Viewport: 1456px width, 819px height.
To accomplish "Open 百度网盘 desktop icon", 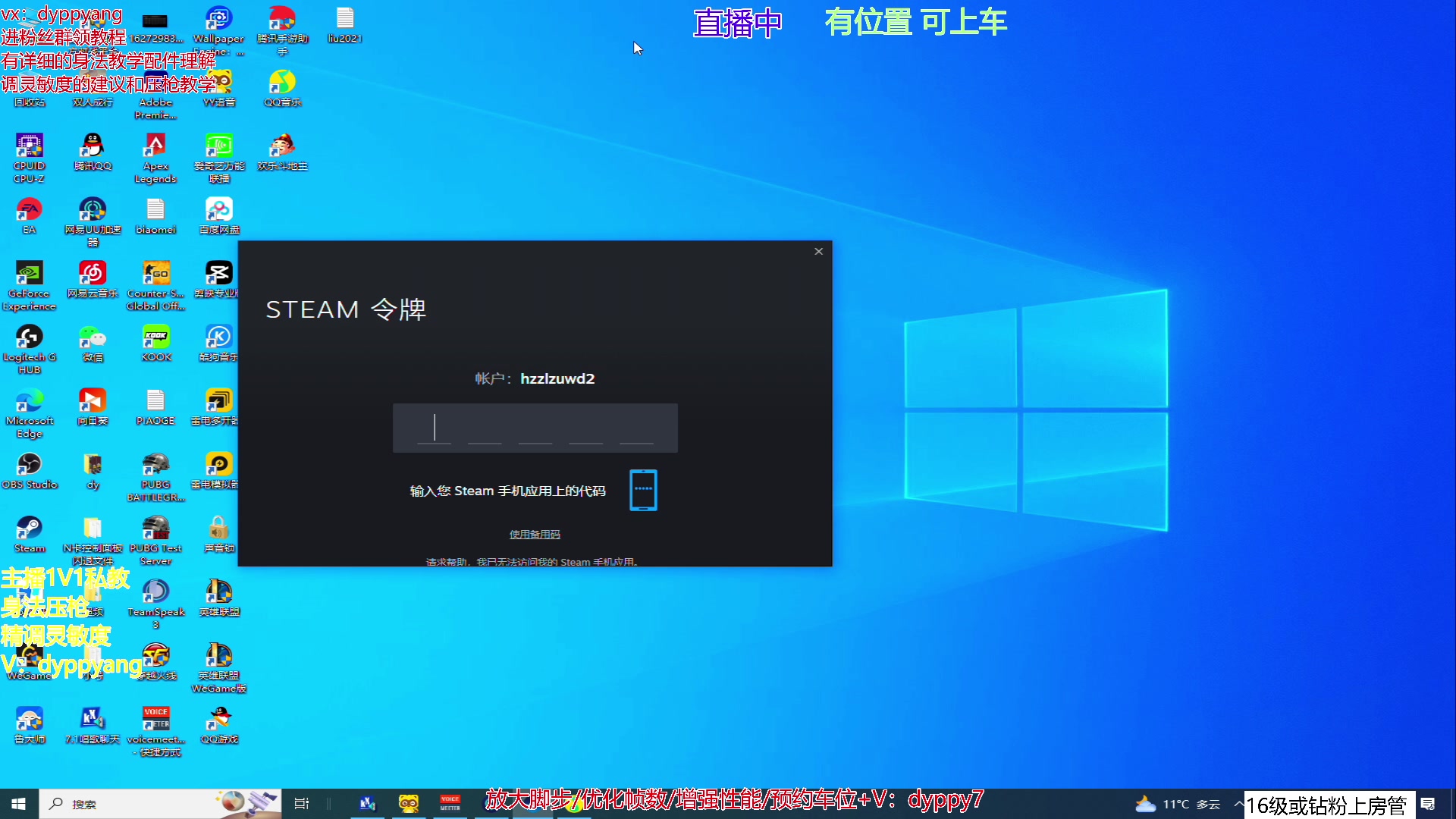I will pos(219,215).
